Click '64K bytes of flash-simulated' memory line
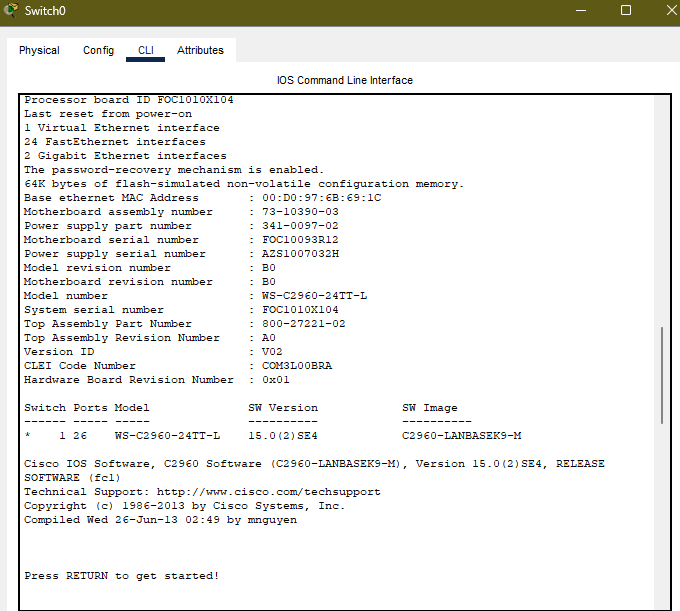This screenshot has height=611, width=680. coord(244,184)
